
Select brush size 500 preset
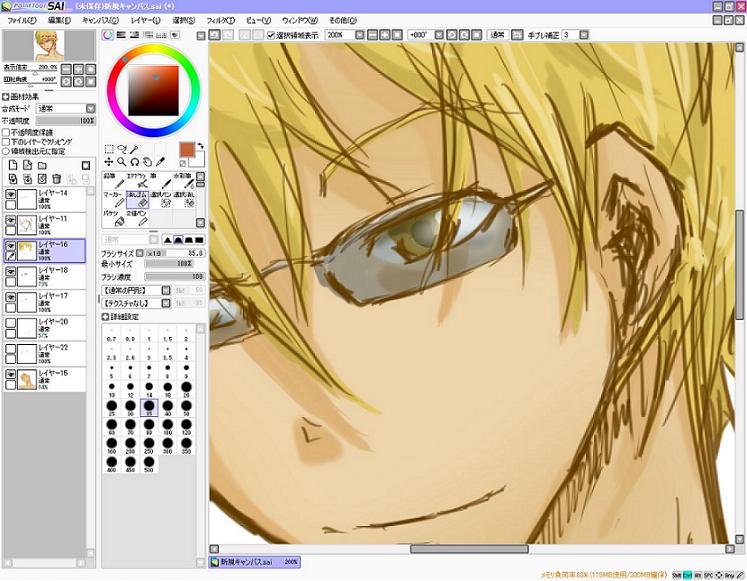tap(149, 463)
